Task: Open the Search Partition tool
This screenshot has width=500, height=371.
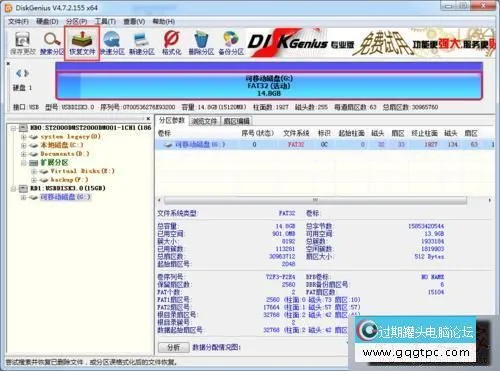Action: [52, 43]
